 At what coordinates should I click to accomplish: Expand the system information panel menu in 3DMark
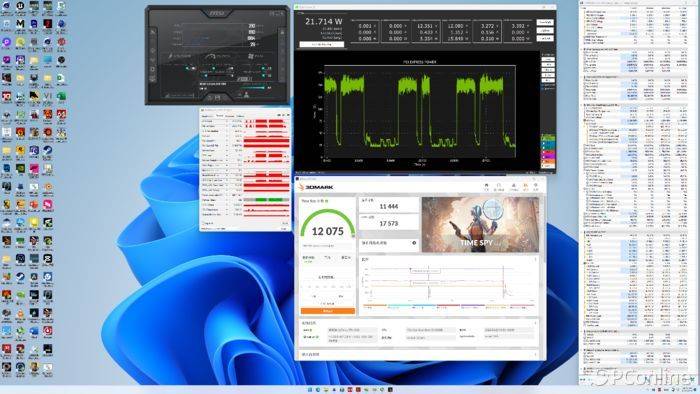[x=536, y=323]
